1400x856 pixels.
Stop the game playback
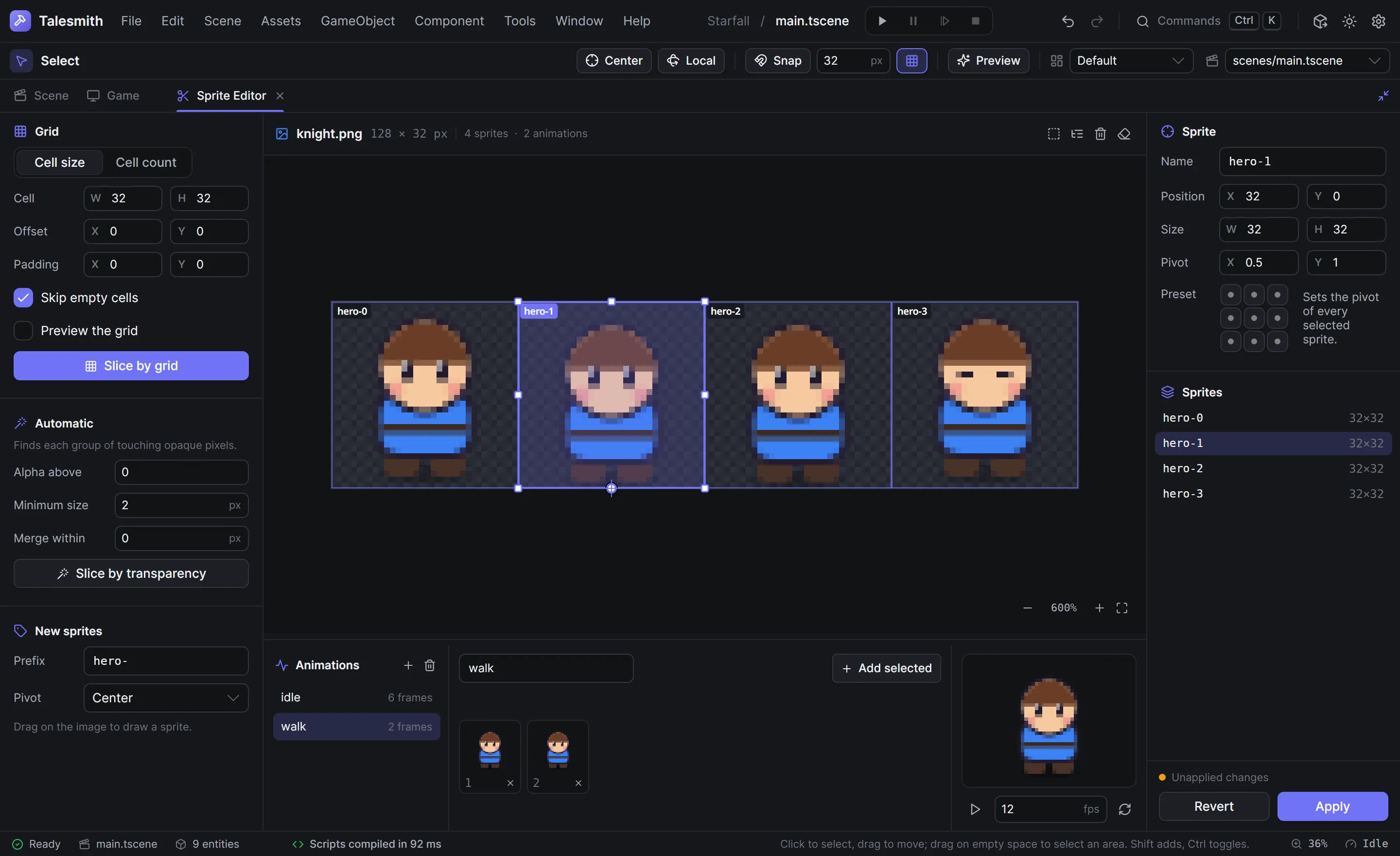coord(976,21)
